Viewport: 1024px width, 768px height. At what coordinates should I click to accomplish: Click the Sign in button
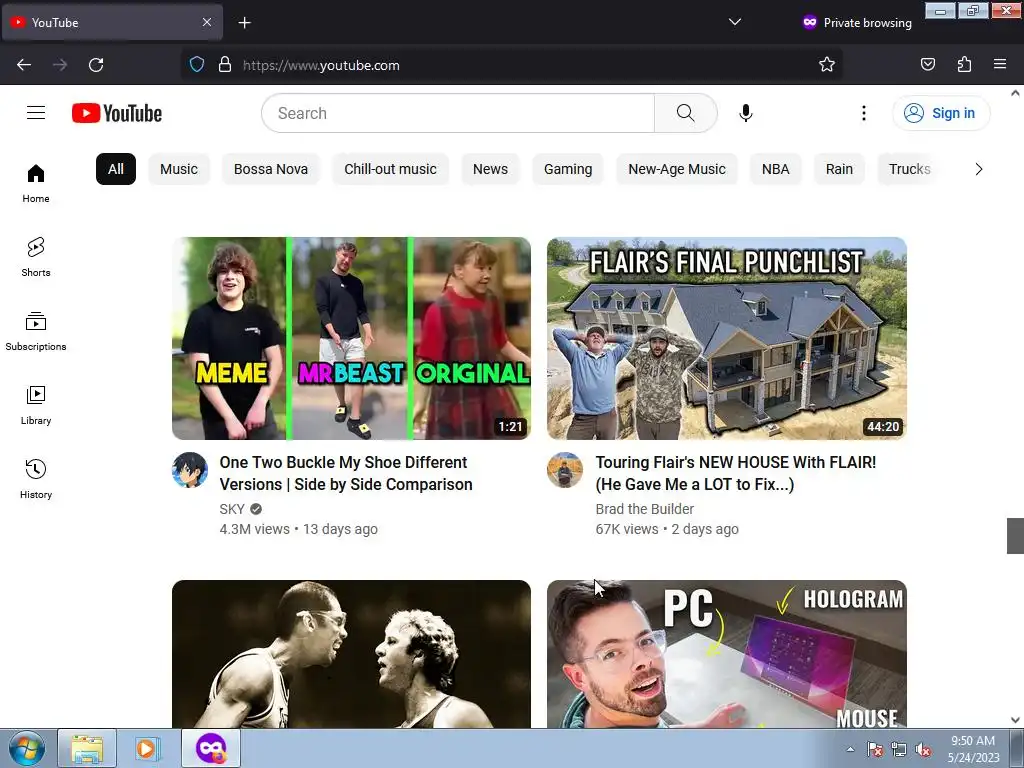[941, 113]
